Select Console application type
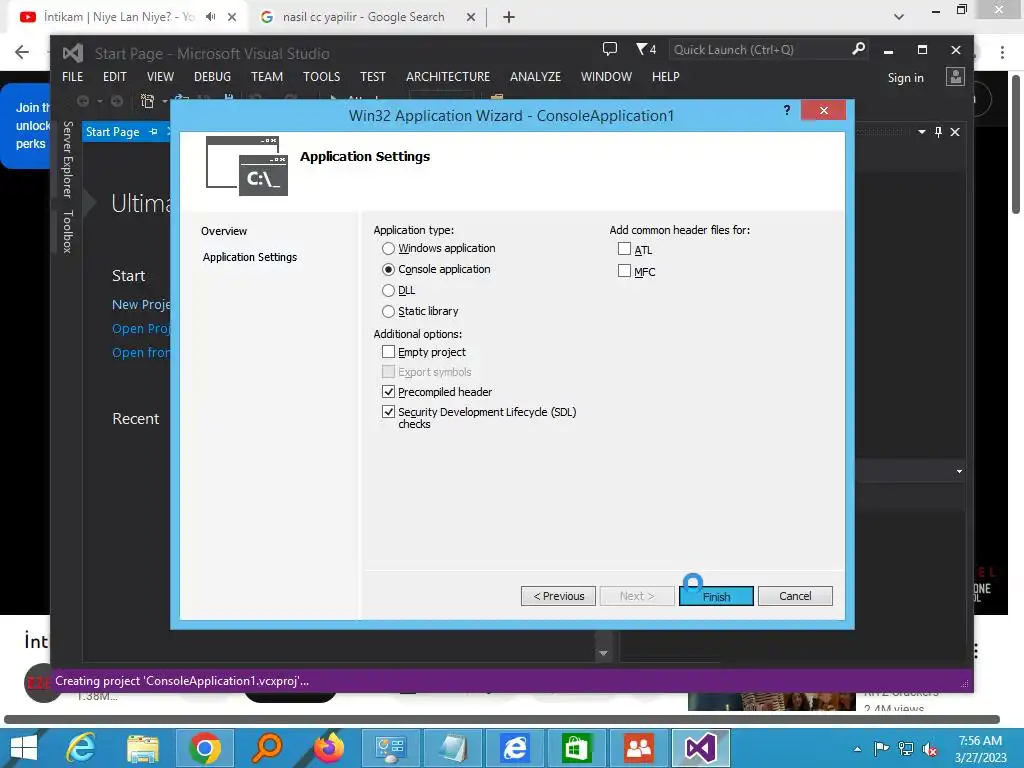The image size is (1024, 768). tap(389, 270)
